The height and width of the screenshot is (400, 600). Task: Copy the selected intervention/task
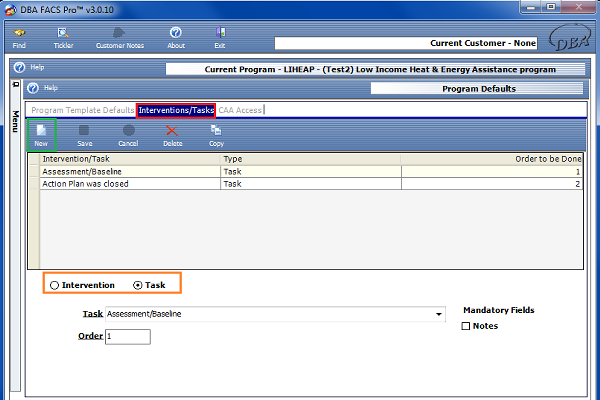[216, 136]
